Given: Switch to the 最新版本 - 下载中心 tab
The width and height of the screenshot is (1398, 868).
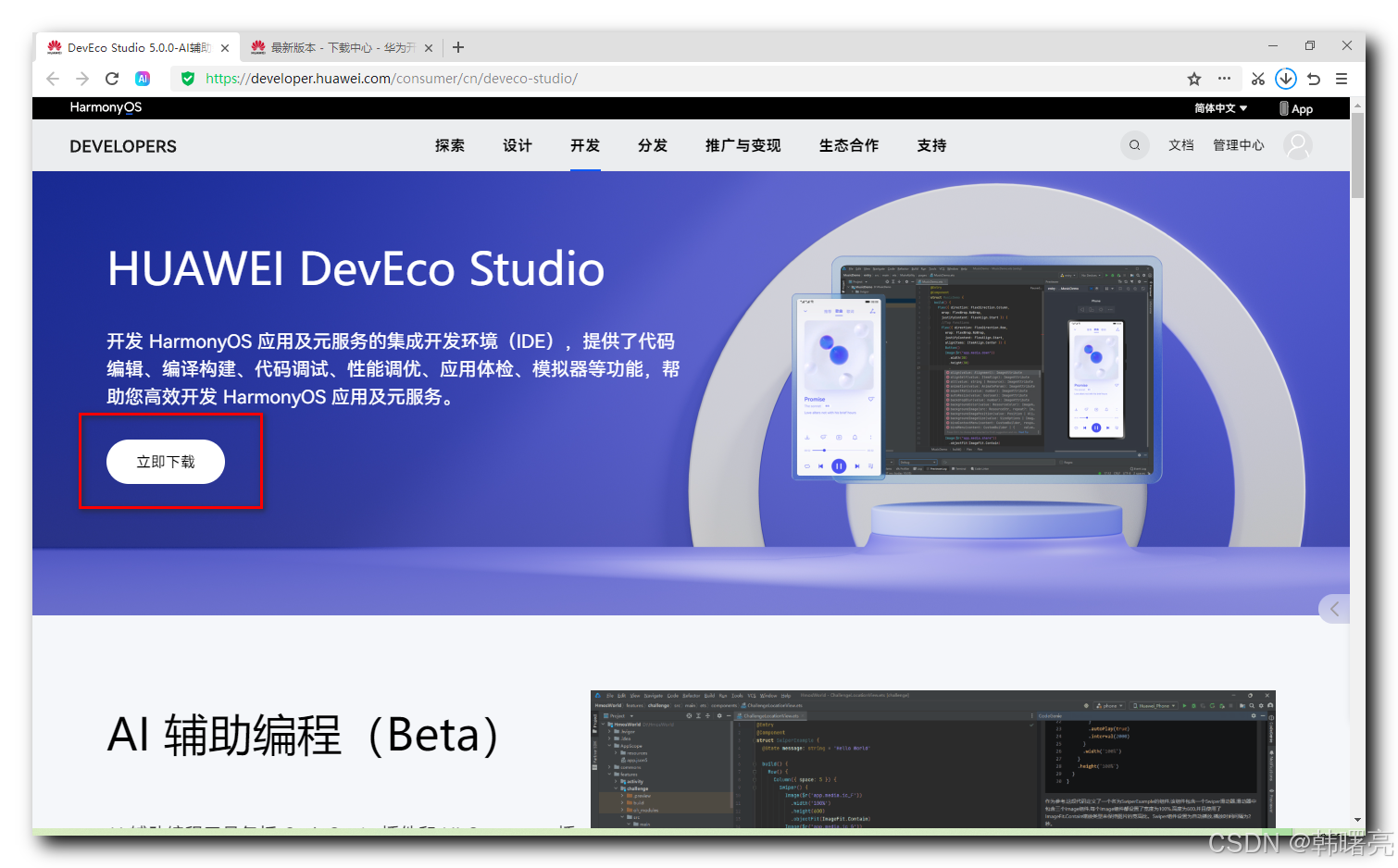Looking at the screenshot, I should [x=343, y=47].
